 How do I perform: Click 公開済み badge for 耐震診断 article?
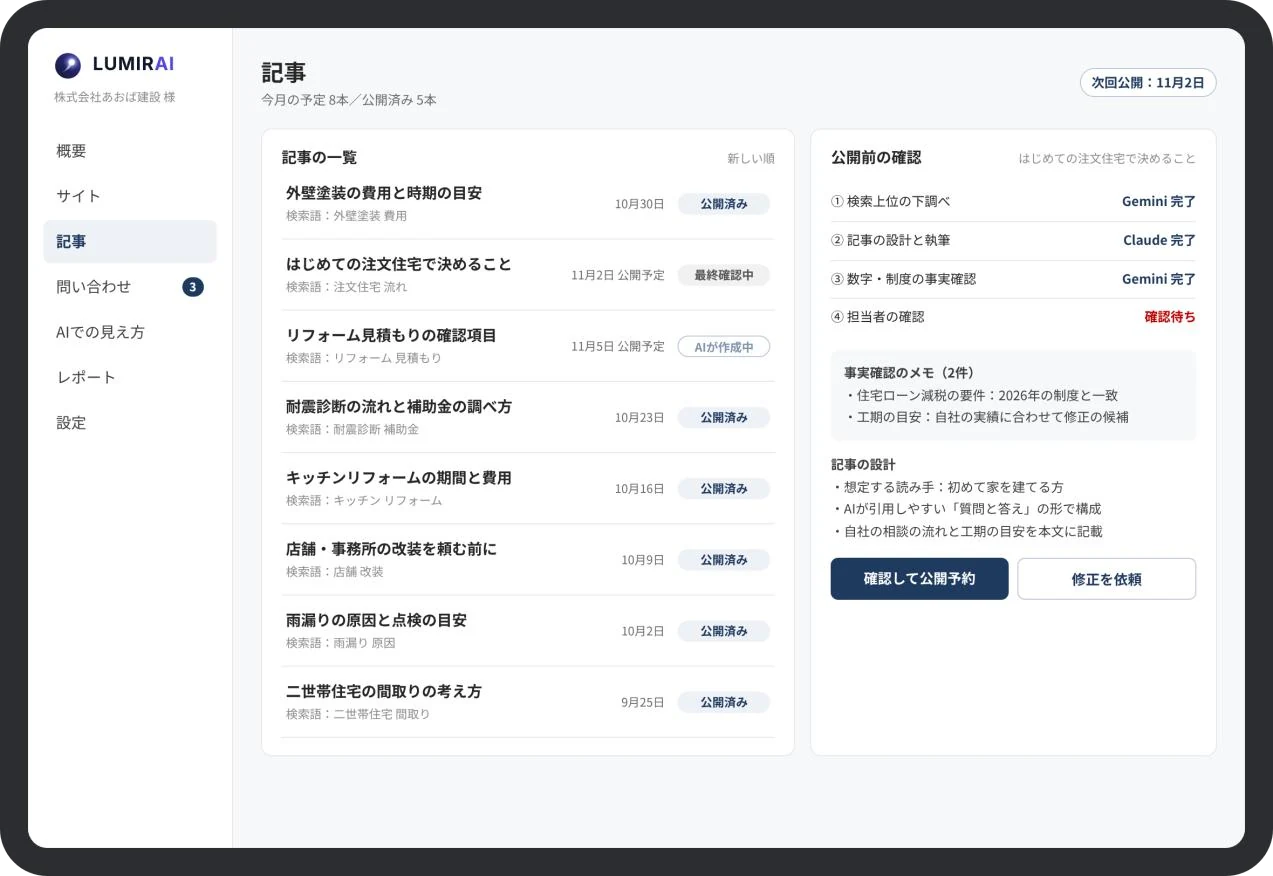724,418
